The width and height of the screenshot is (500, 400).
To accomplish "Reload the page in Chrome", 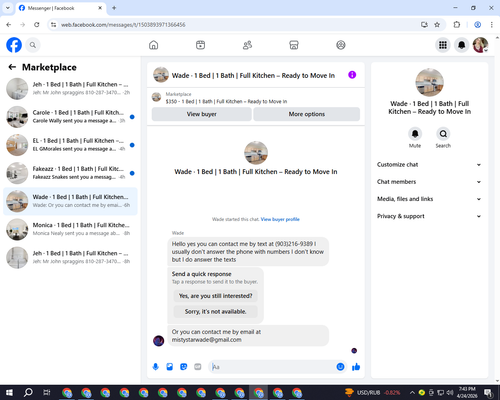I will (x=37, y=25).
